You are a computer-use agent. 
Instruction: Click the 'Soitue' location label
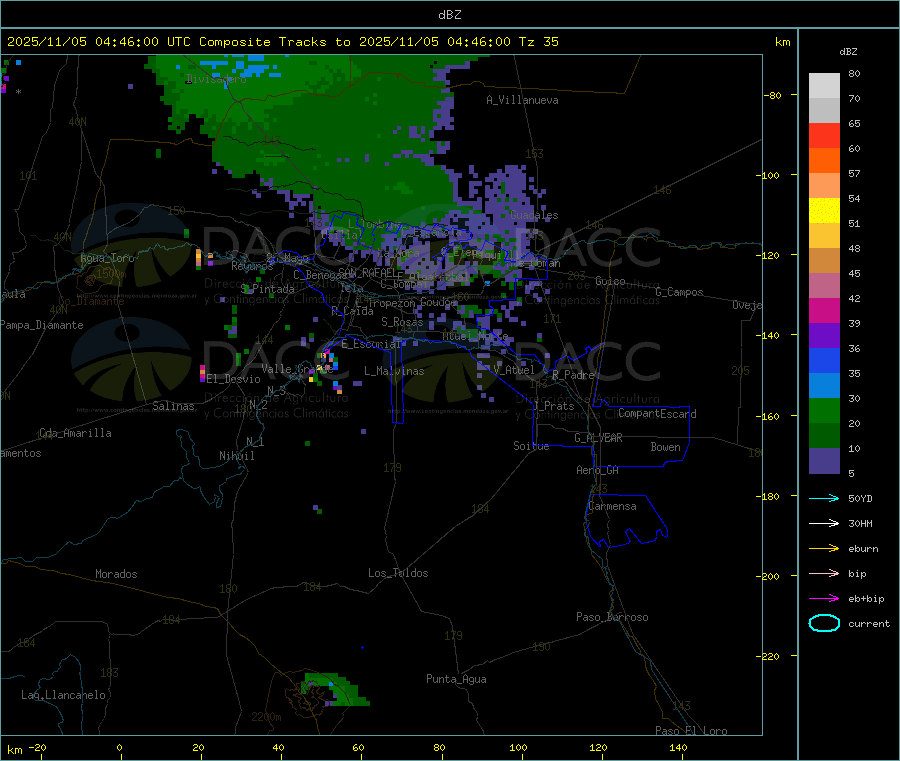(x=531, y=446)
